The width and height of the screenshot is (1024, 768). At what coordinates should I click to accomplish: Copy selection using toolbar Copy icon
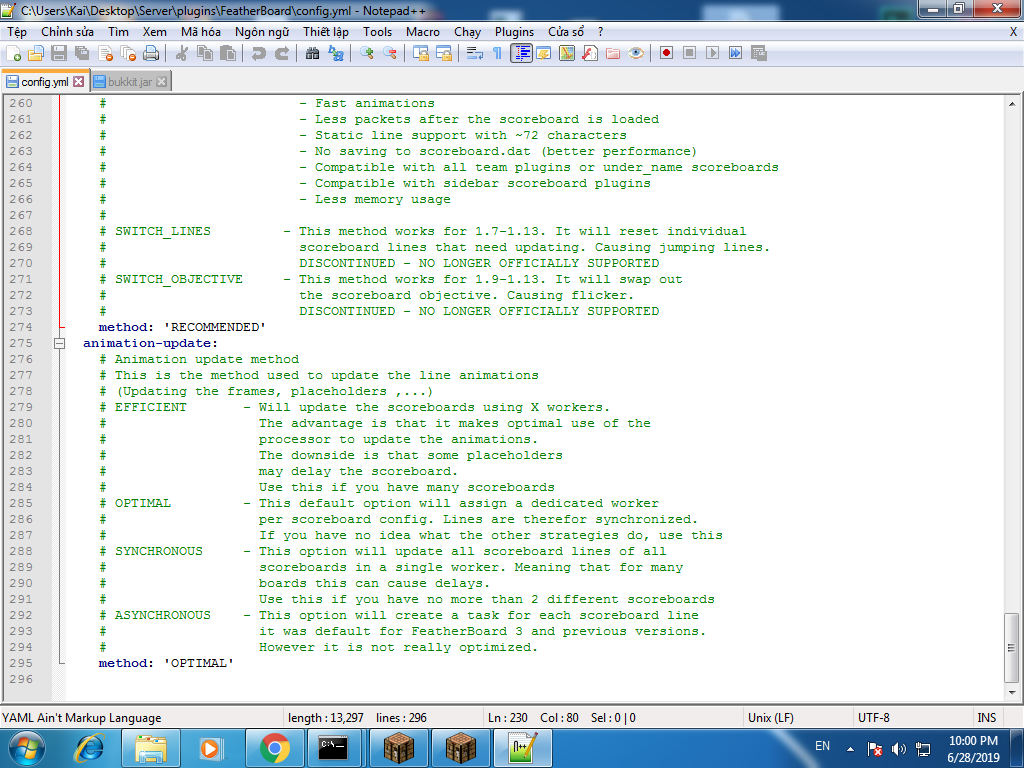[x=205, y=54]
